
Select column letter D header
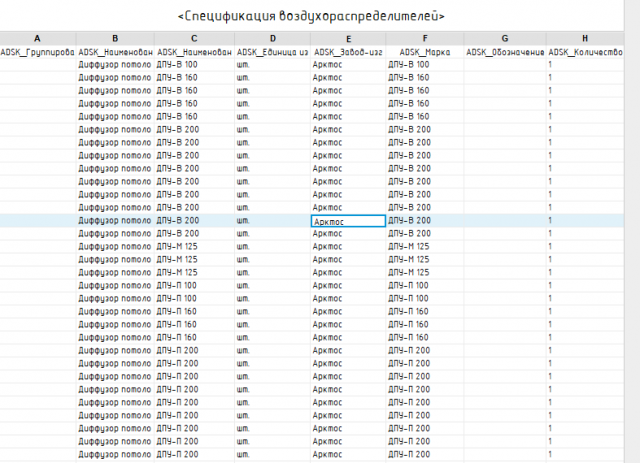pyautogui.click(x=272, y=38)
